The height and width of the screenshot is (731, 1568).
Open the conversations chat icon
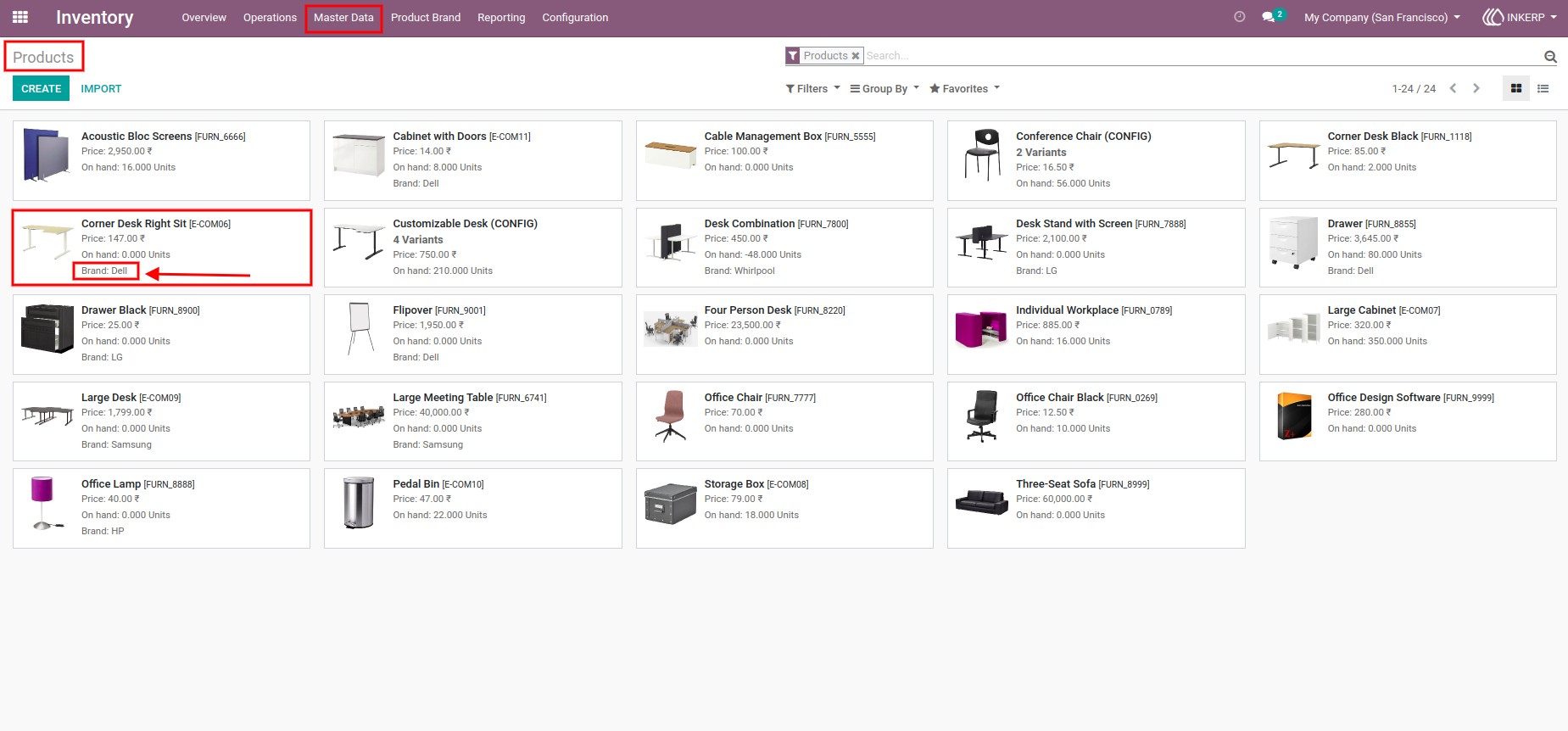click(x=1269, y=17)
